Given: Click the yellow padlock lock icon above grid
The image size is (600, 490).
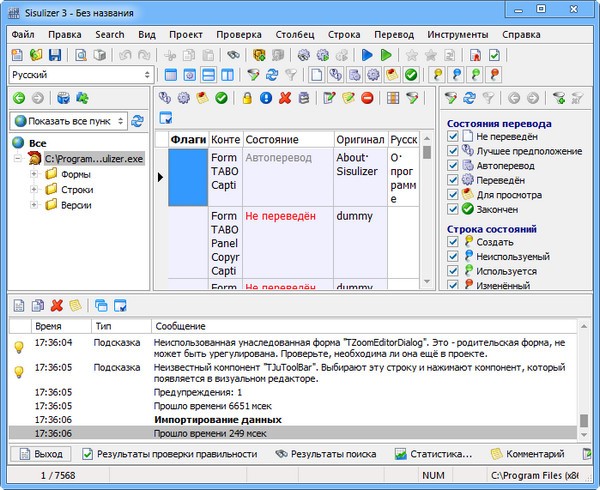Looking at the screenshot, I should click(246, 97).
